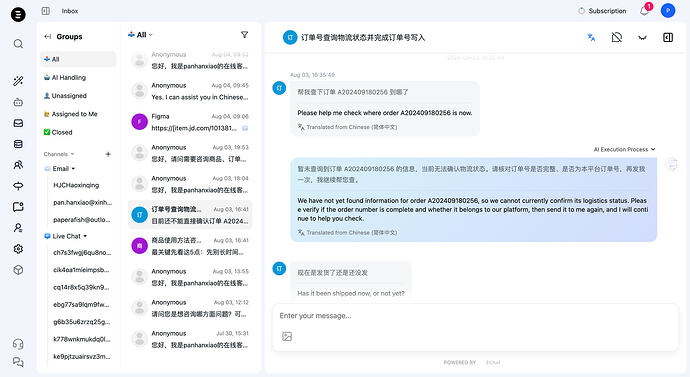Open the chat note icon in sidebar
The image size is (690, 377).
point(18,207)
